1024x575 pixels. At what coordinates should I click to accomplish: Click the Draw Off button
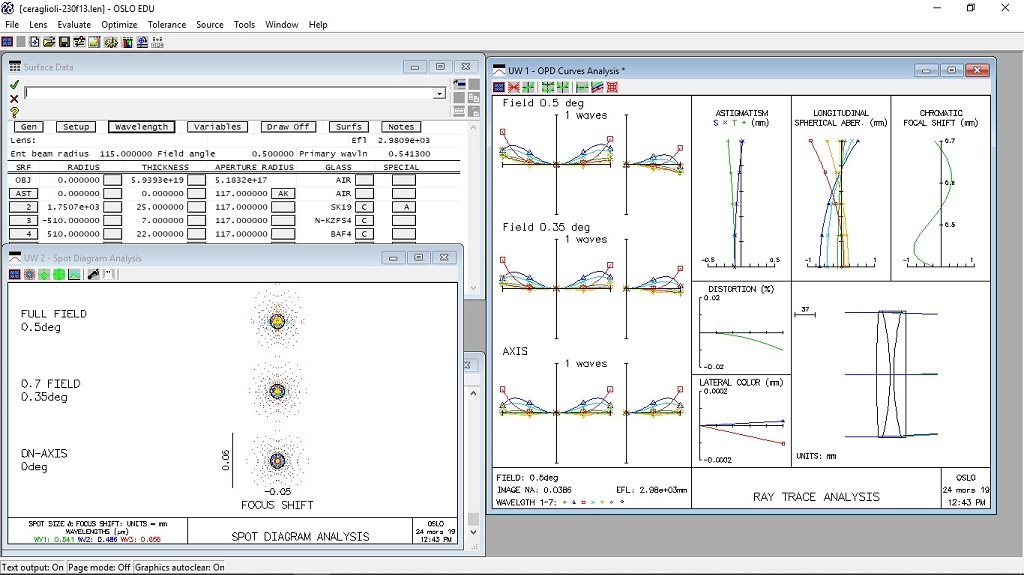[288, 127]
